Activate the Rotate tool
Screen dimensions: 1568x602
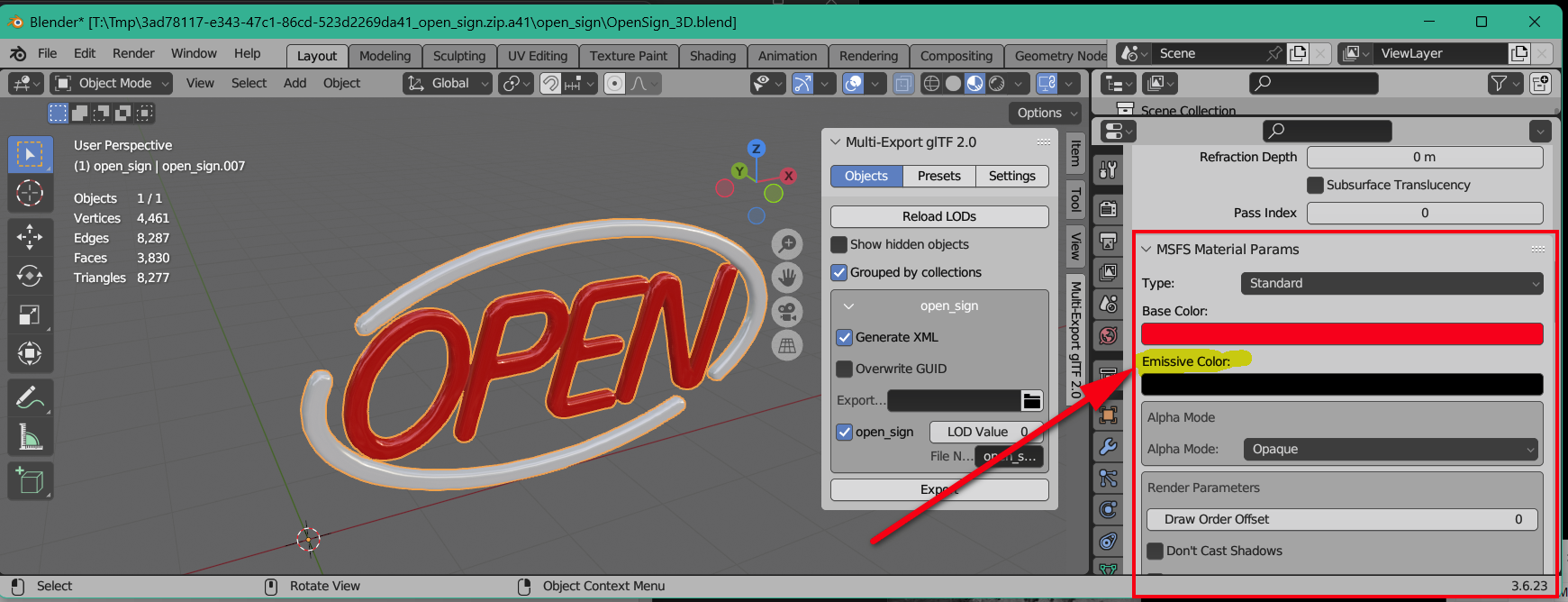30,276
